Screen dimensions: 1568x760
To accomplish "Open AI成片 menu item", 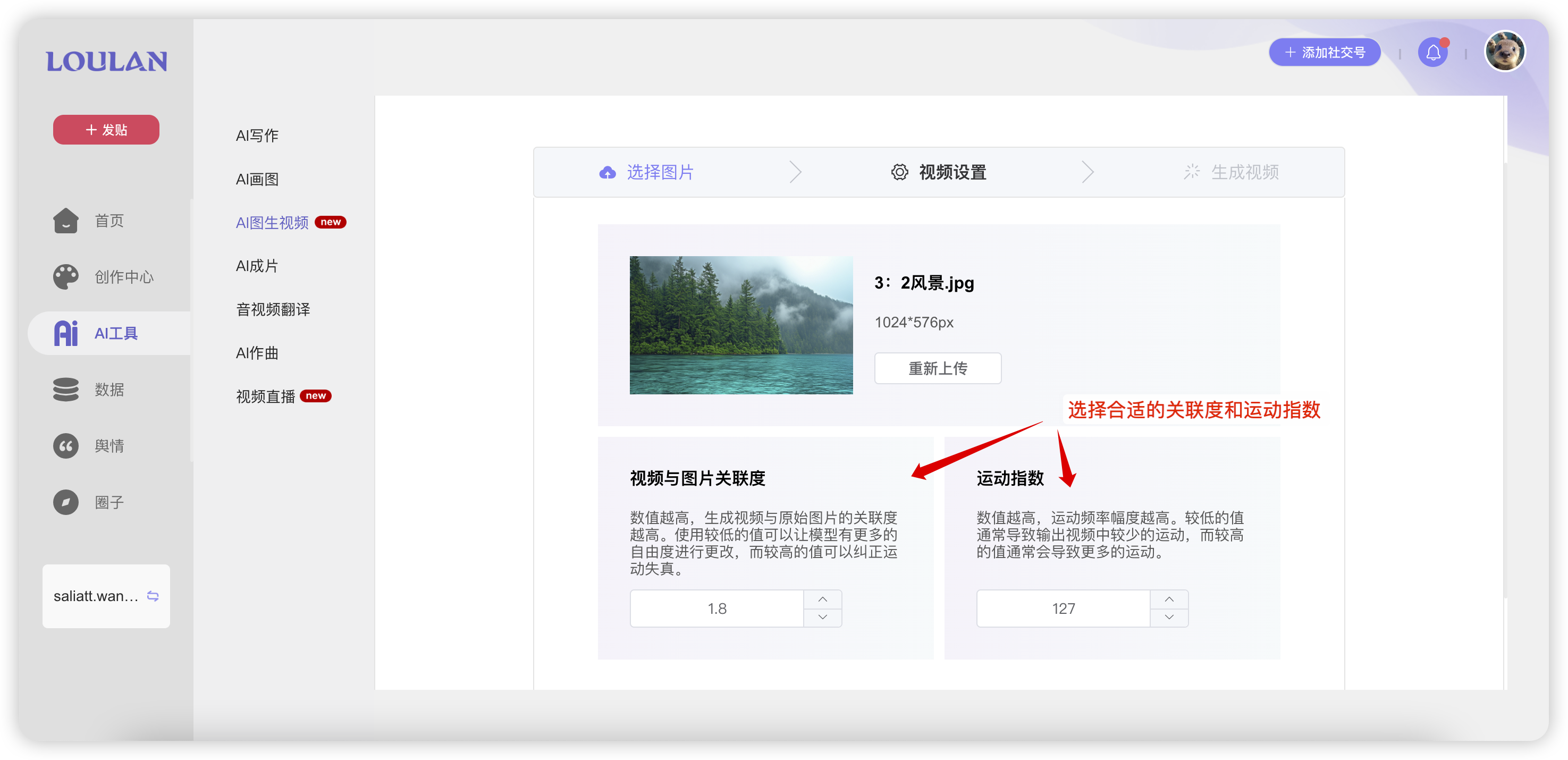I will click(257, 266).
